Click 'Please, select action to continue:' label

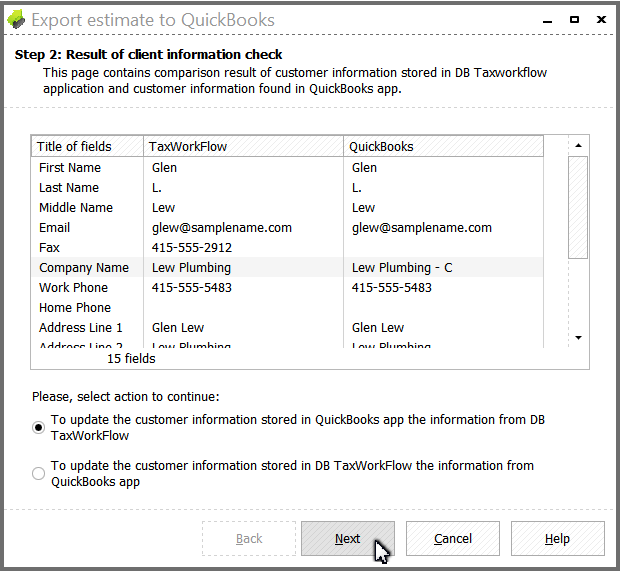126,396
